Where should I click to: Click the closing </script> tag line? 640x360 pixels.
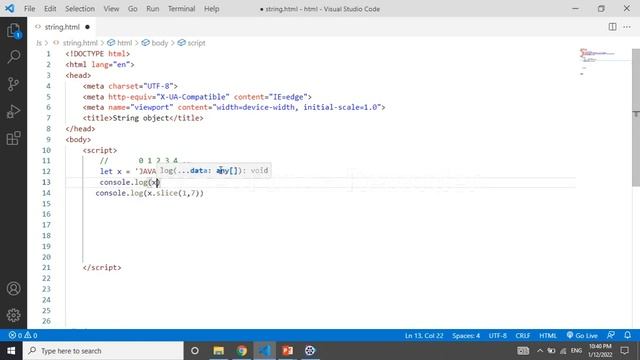coord(102,267)
